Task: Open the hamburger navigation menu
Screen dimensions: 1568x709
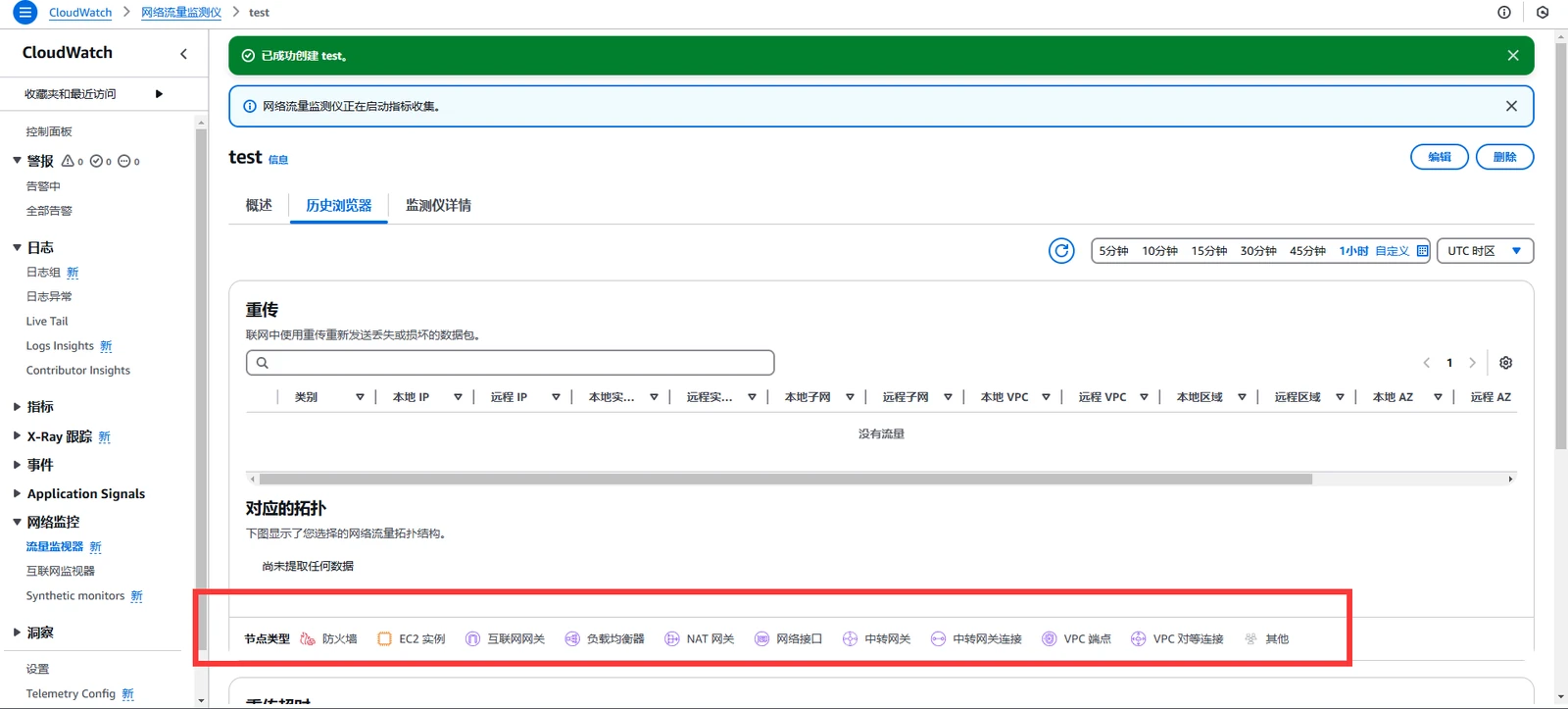Action: click(x=25, y=13)
